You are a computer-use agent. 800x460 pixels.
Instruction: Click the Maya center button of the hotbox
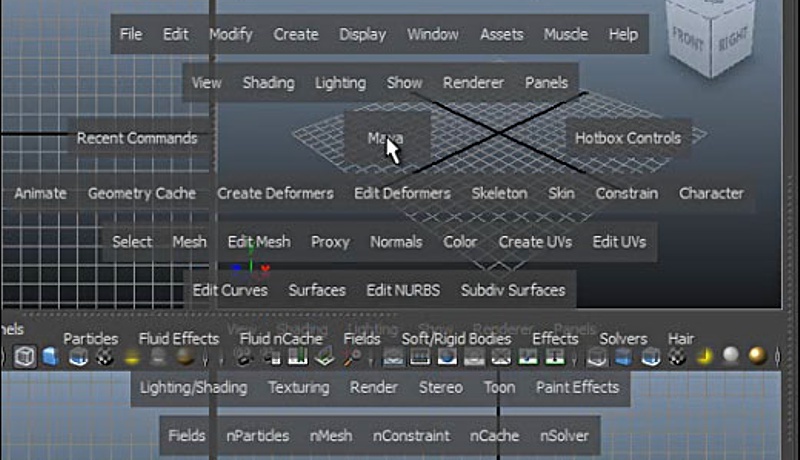[386, 138]
